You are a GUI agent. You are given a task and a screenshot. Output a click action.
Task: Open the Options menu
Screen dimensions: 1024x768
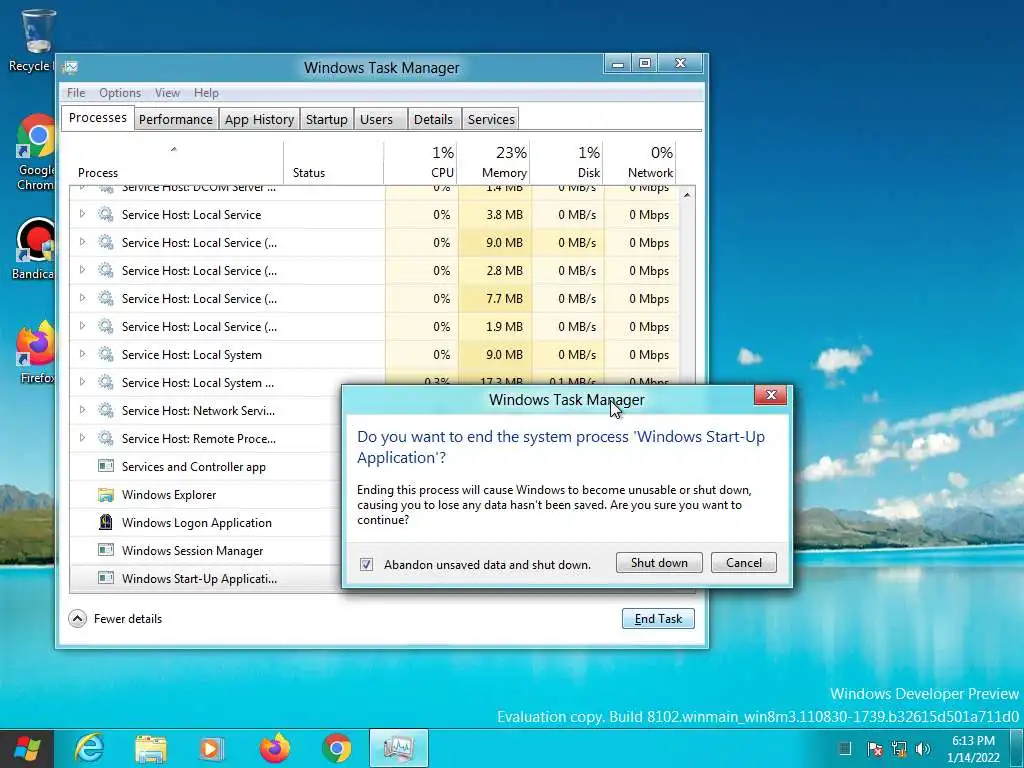click(120, 93)
